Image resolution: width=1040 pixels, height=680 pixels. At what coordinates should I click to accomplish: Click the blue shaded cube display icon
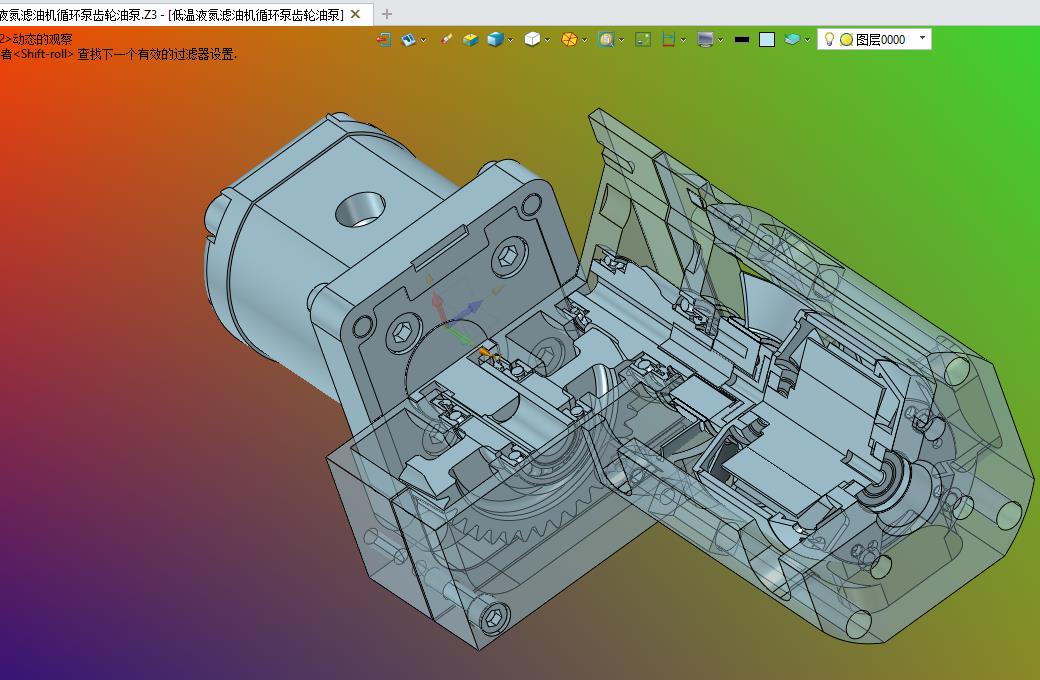[495, 40]
